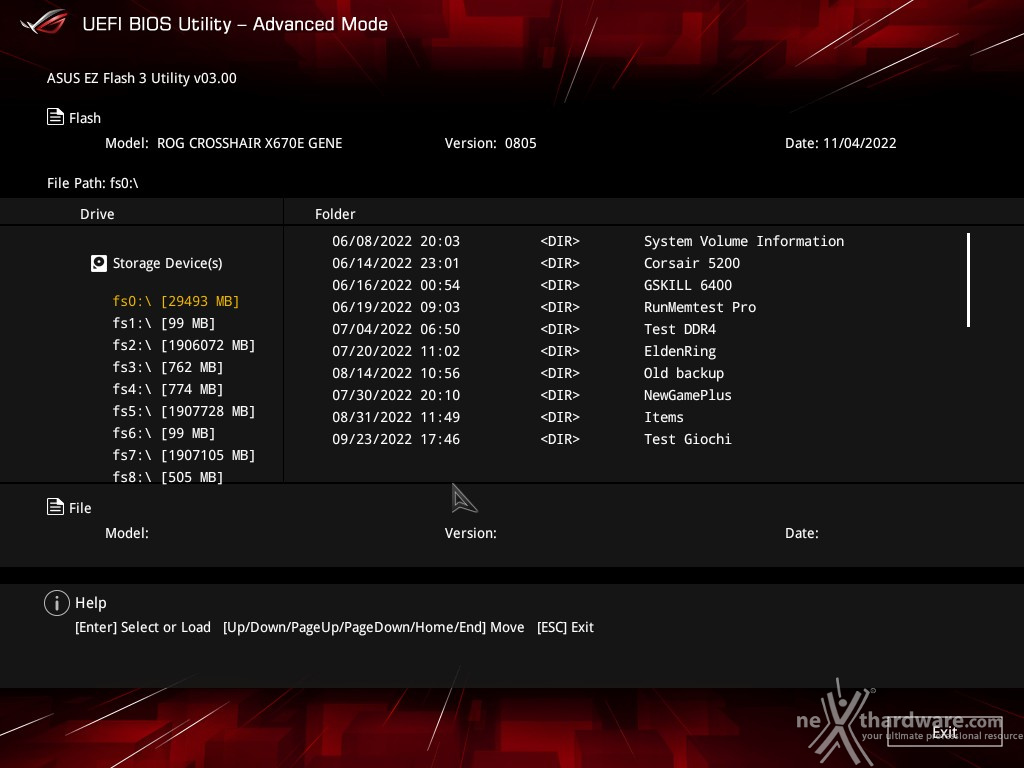Screen dimensions: 1024x768
Task: Select drive fs3:\ [762 MB]
Action: (168, 367)
